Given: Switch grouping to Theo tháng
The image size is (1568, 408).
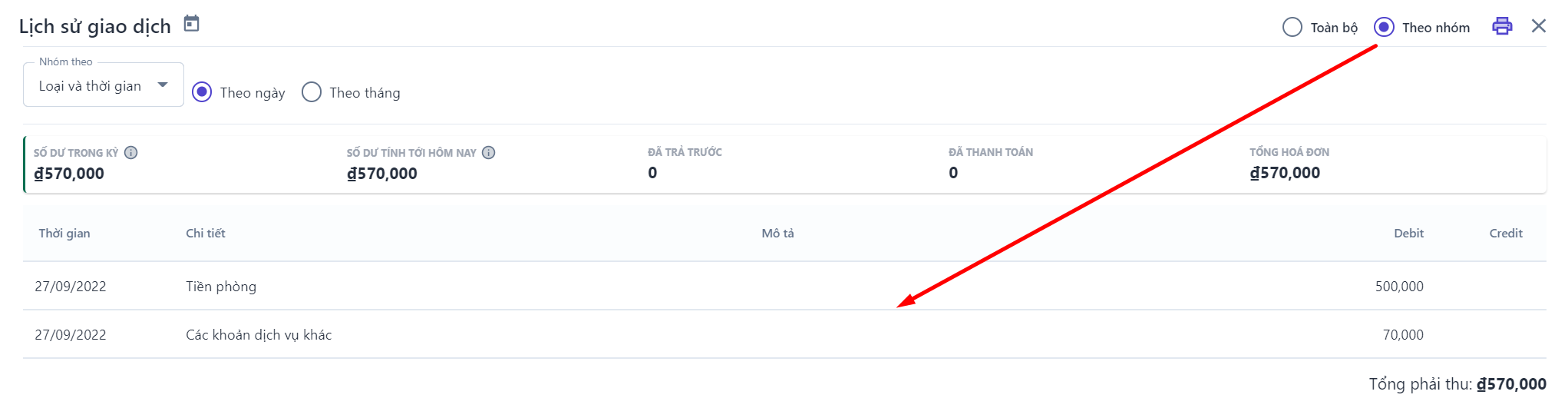Looking at the screenshot, I should [312, 92].
